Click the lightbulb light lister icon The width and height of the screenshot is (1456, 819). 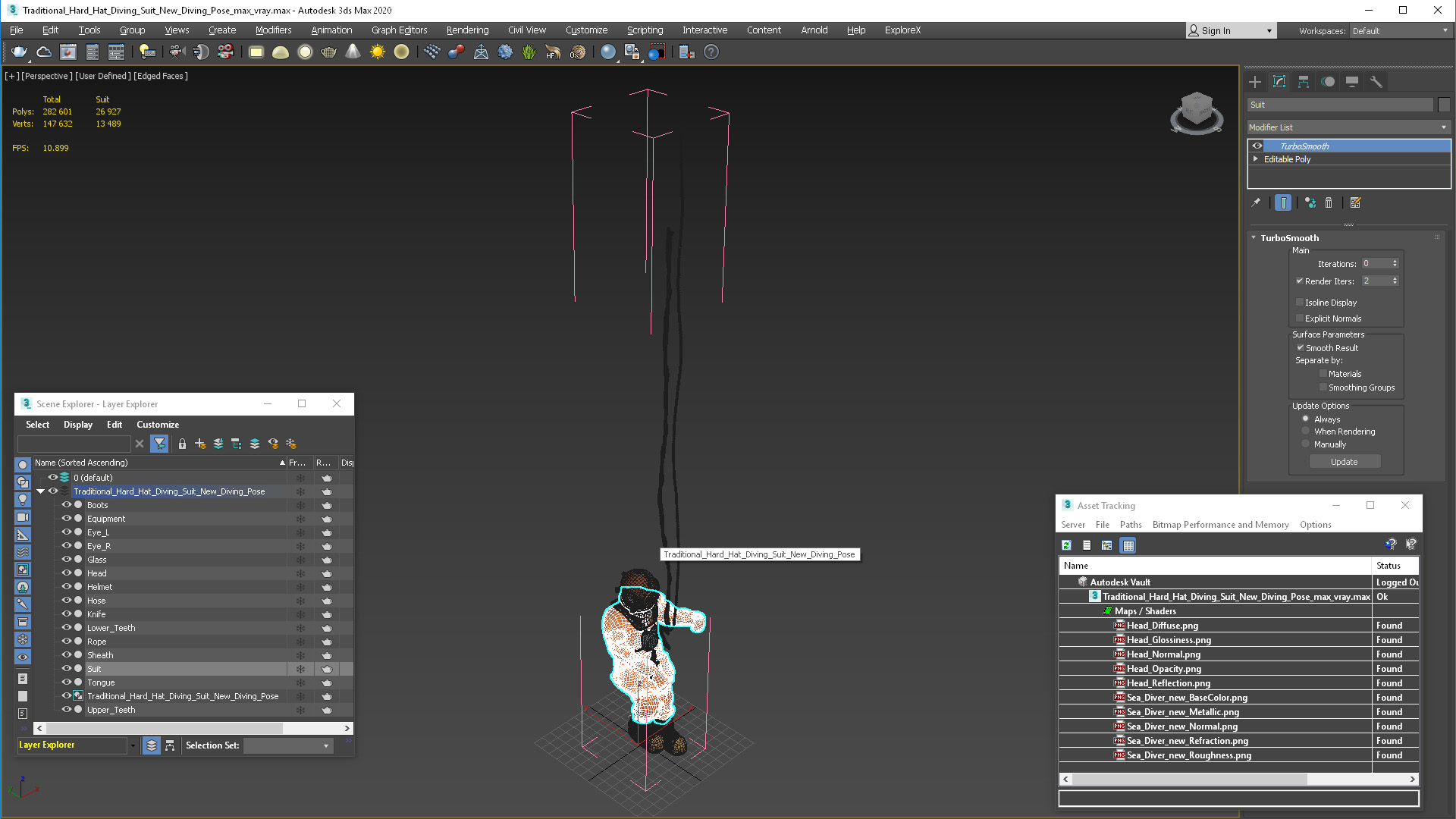point(147,52)
